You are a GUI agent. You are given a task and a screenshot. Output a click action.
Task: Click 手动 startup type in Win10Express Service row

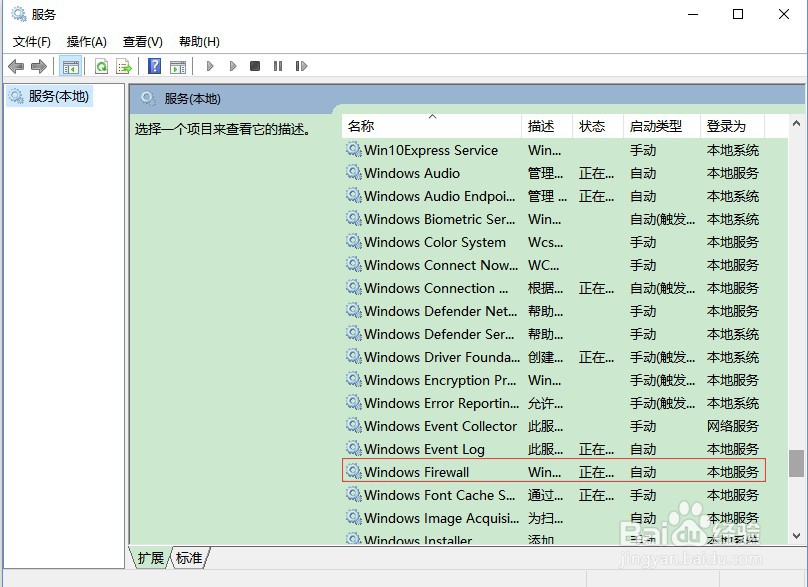coord(643,150)
